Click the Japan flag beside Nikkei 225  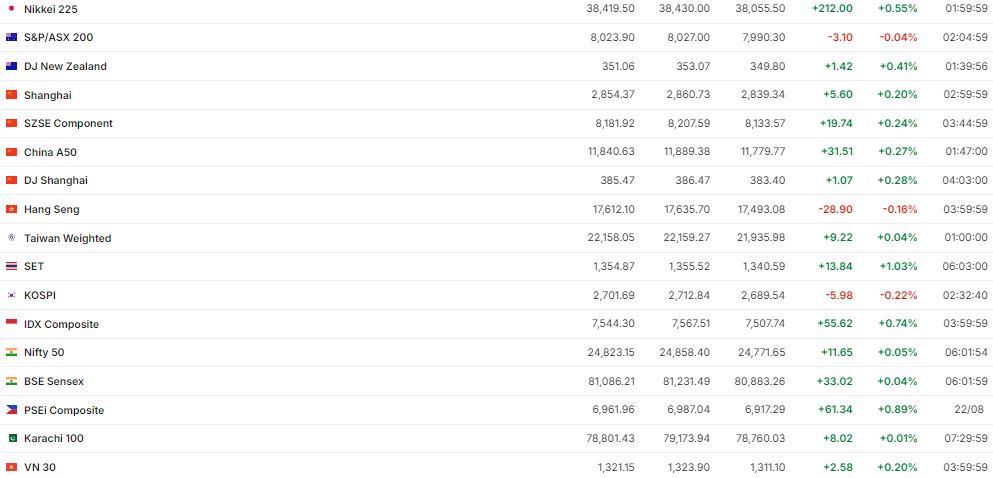pyautogui.click(x=11, y=8)
